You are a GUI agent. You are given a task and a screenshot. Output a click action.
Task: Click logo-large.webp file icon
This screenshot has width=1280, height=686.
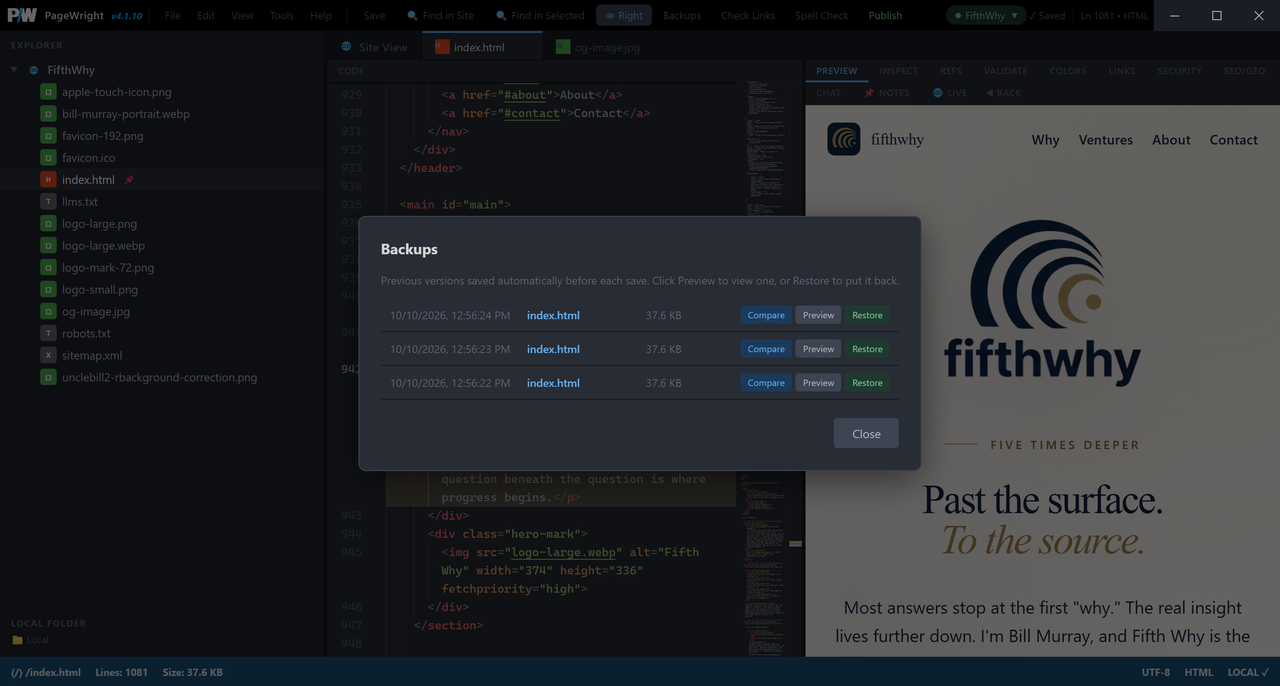coord(48,246)
